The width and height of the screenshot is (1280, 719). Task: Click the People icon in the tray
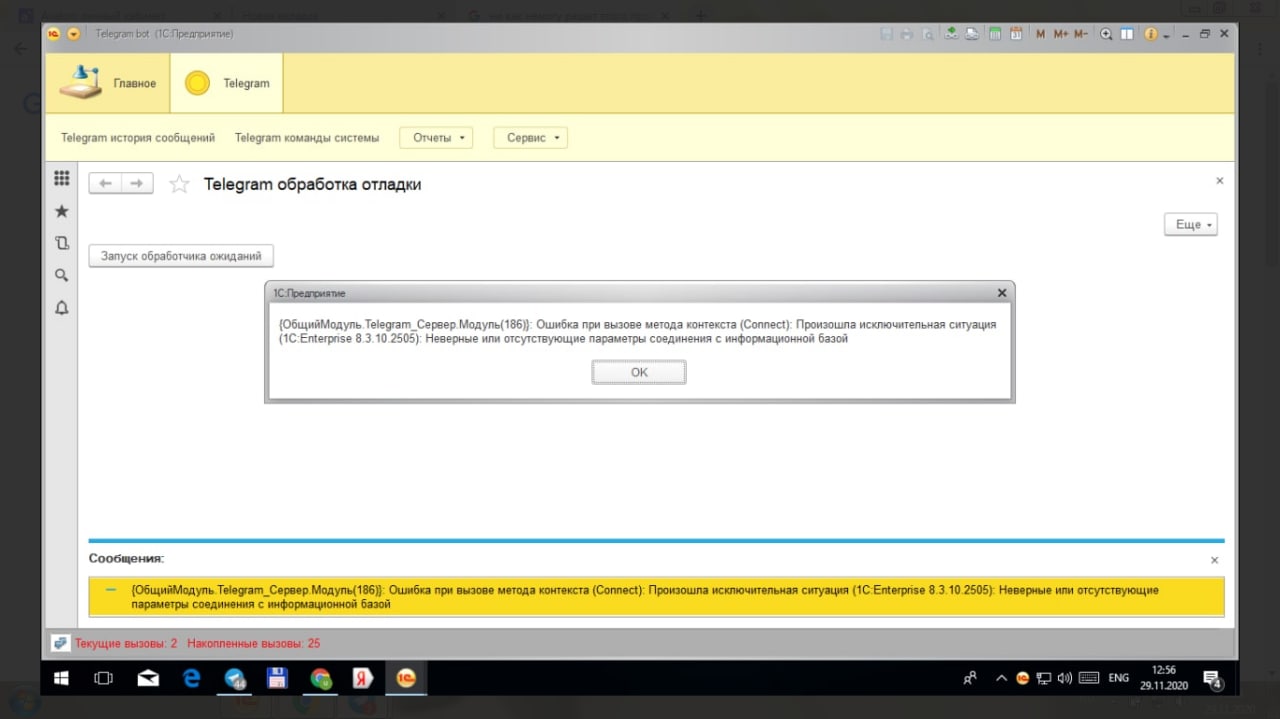[970, 678]
